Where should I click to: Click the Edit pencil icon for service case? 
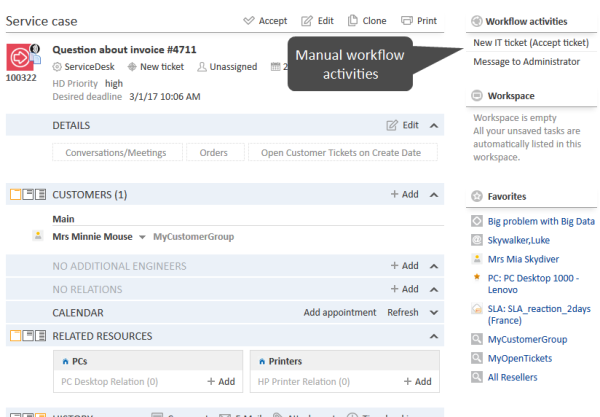click(309, 21)
